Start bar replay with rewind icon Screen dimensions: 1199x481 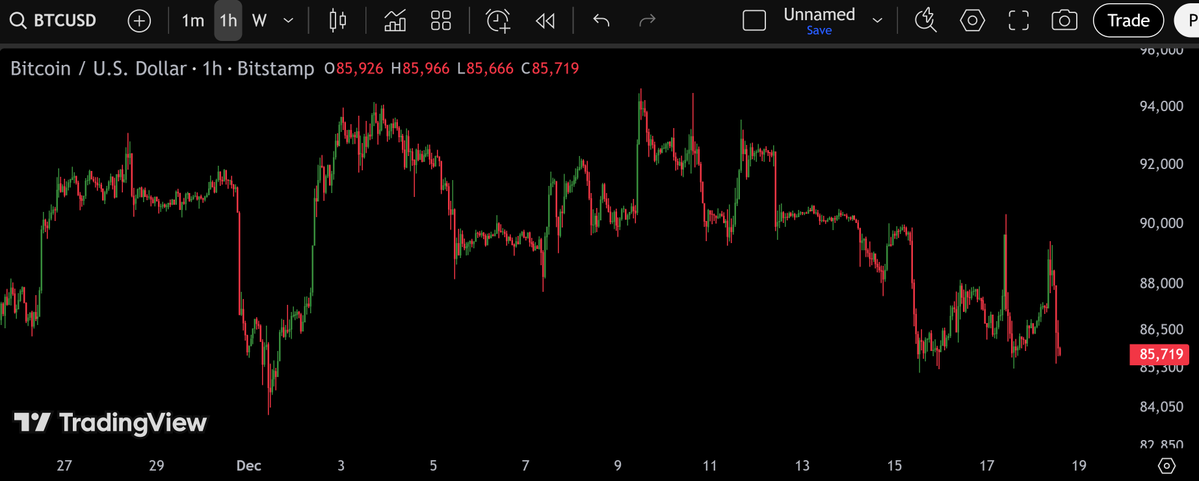tap(544, 21)
